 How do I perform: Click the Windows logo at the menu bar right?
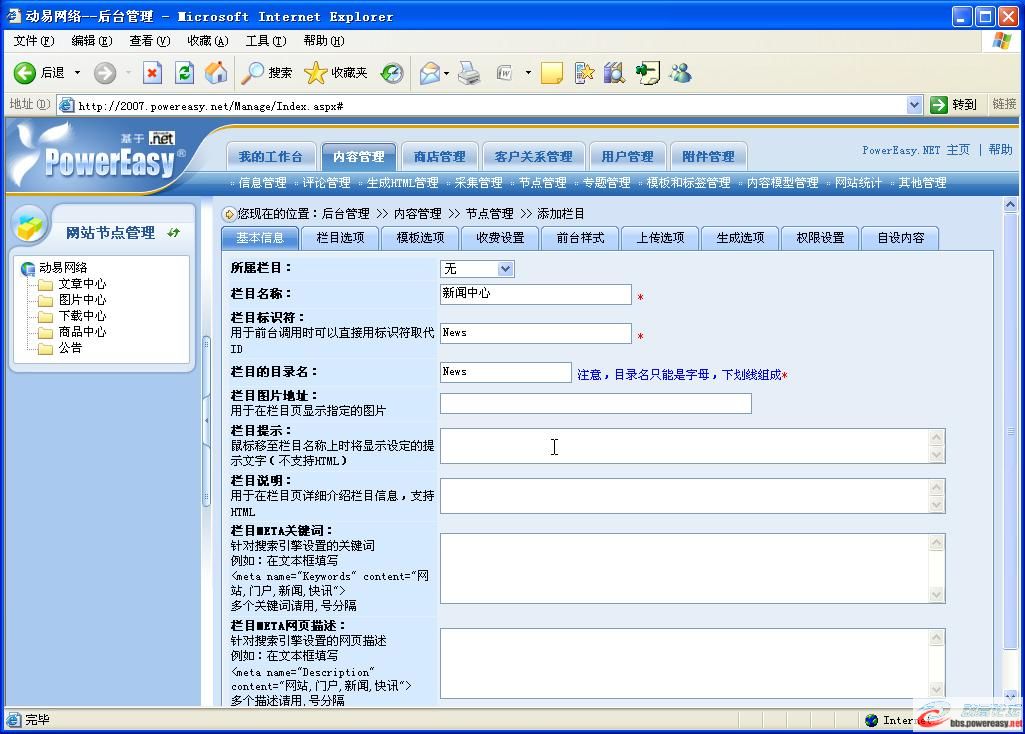point(1004,40)
